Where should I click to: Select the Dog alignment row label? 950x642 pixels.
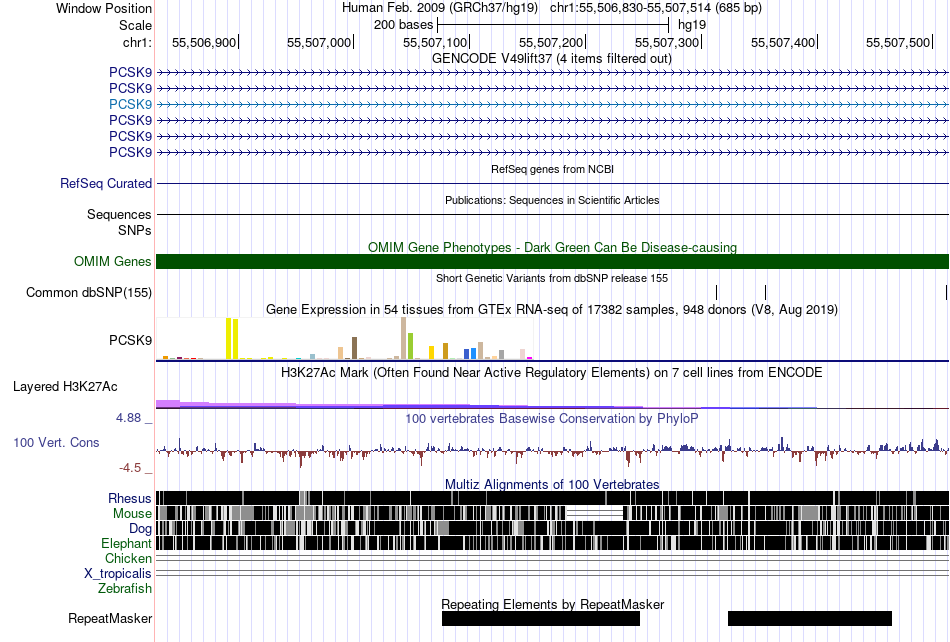click(140, 529)
